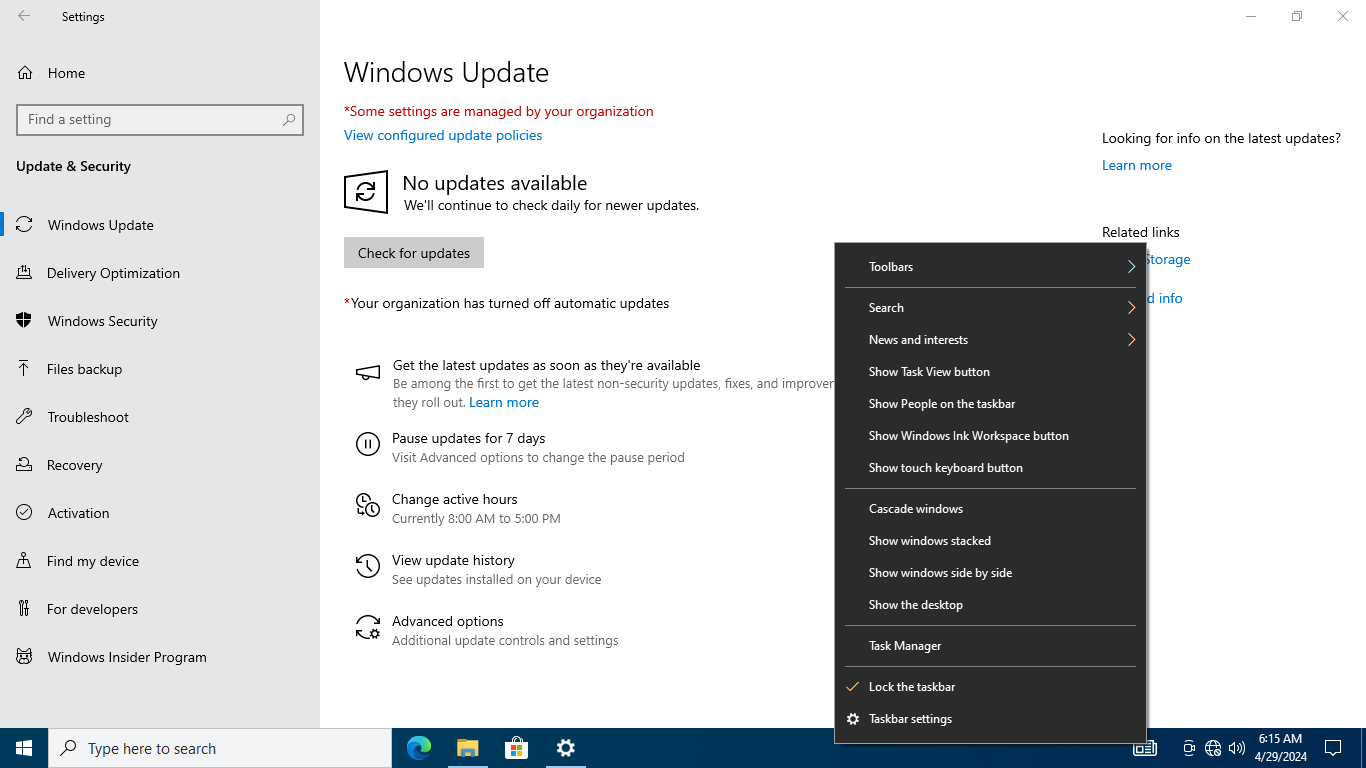Open File Explorer from the taskbar

[x=467, y=748]
